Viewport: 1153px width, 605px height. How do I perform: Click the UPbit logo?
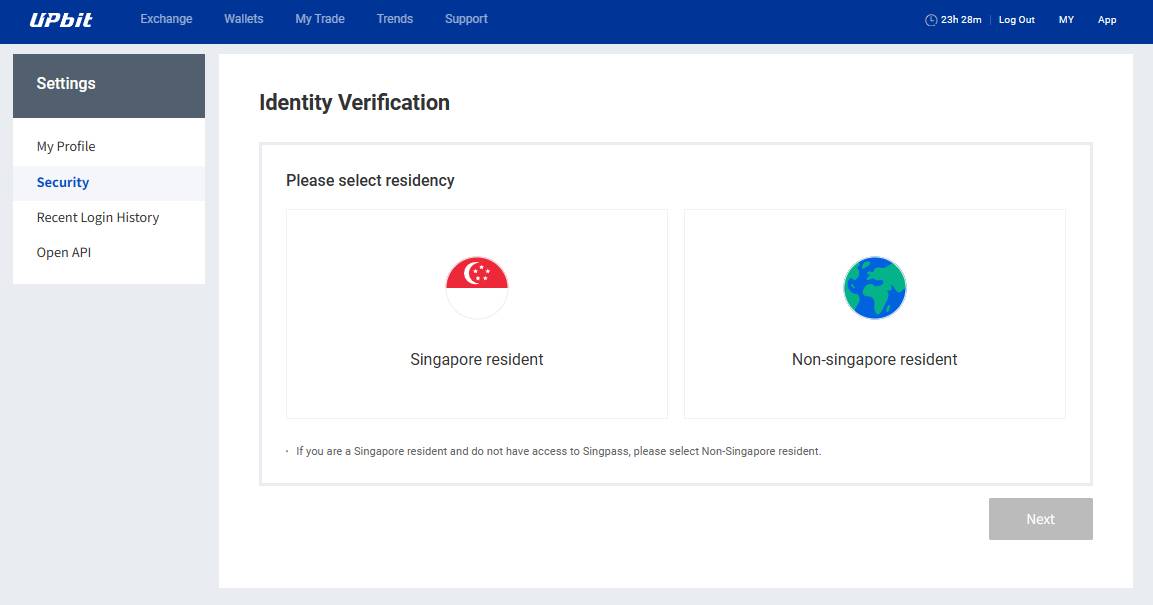click(x=61, y=20)
